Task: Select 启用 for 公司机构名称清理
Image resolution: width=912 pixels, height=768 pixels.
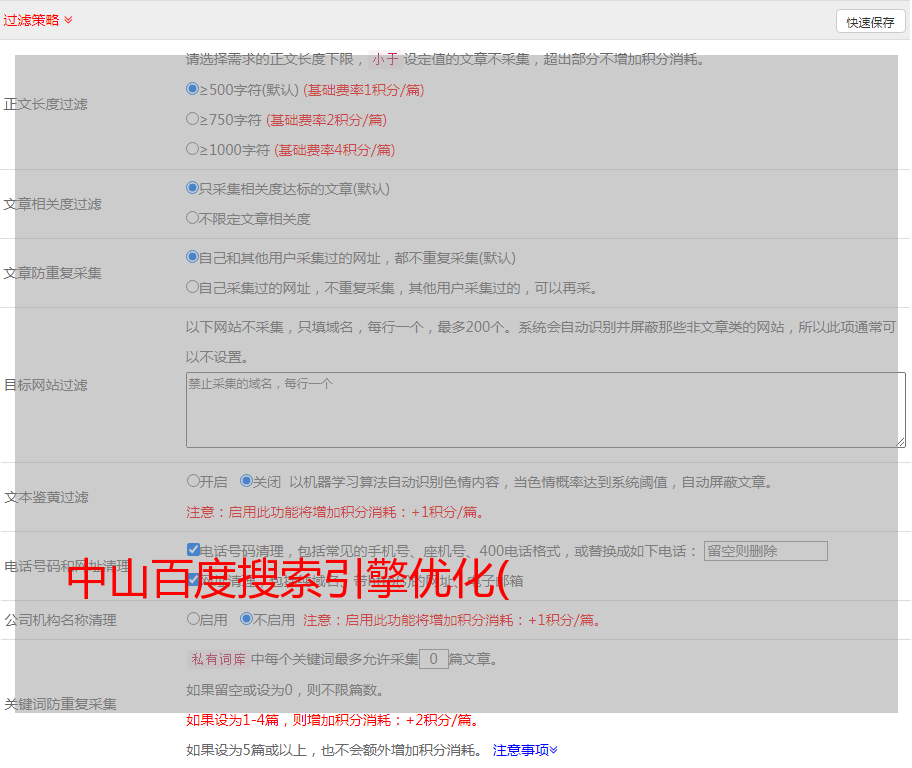Action: tap(193, 619)
